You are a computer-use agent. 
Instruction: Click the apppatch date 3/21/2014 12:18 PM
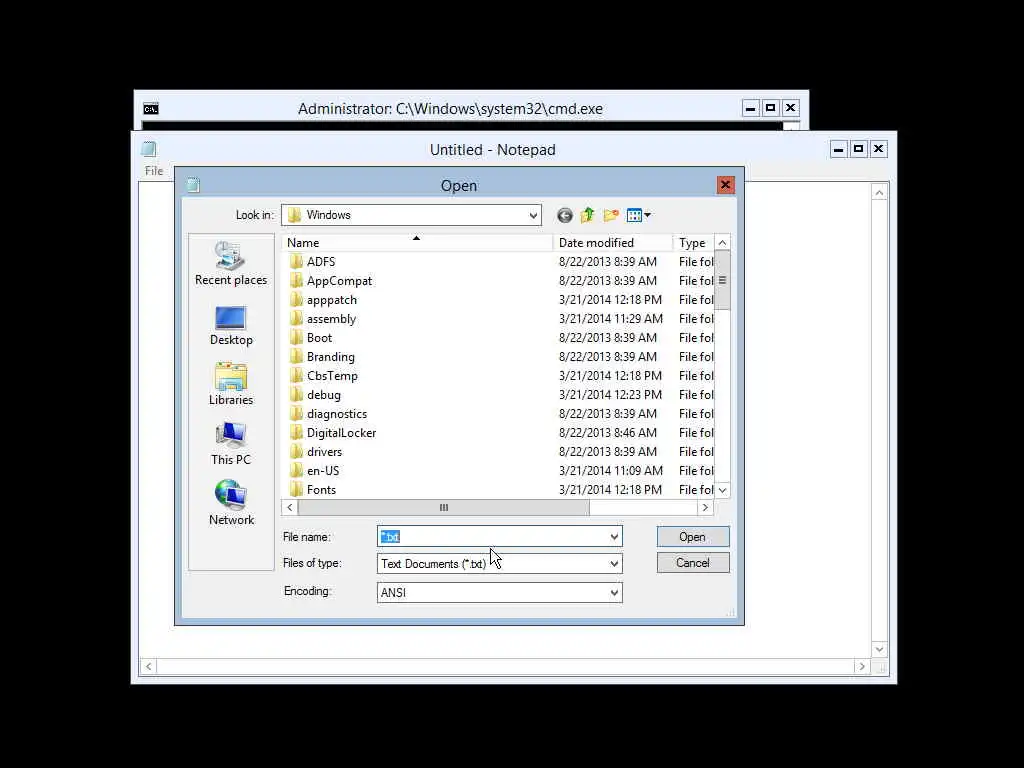pos(611,299)
